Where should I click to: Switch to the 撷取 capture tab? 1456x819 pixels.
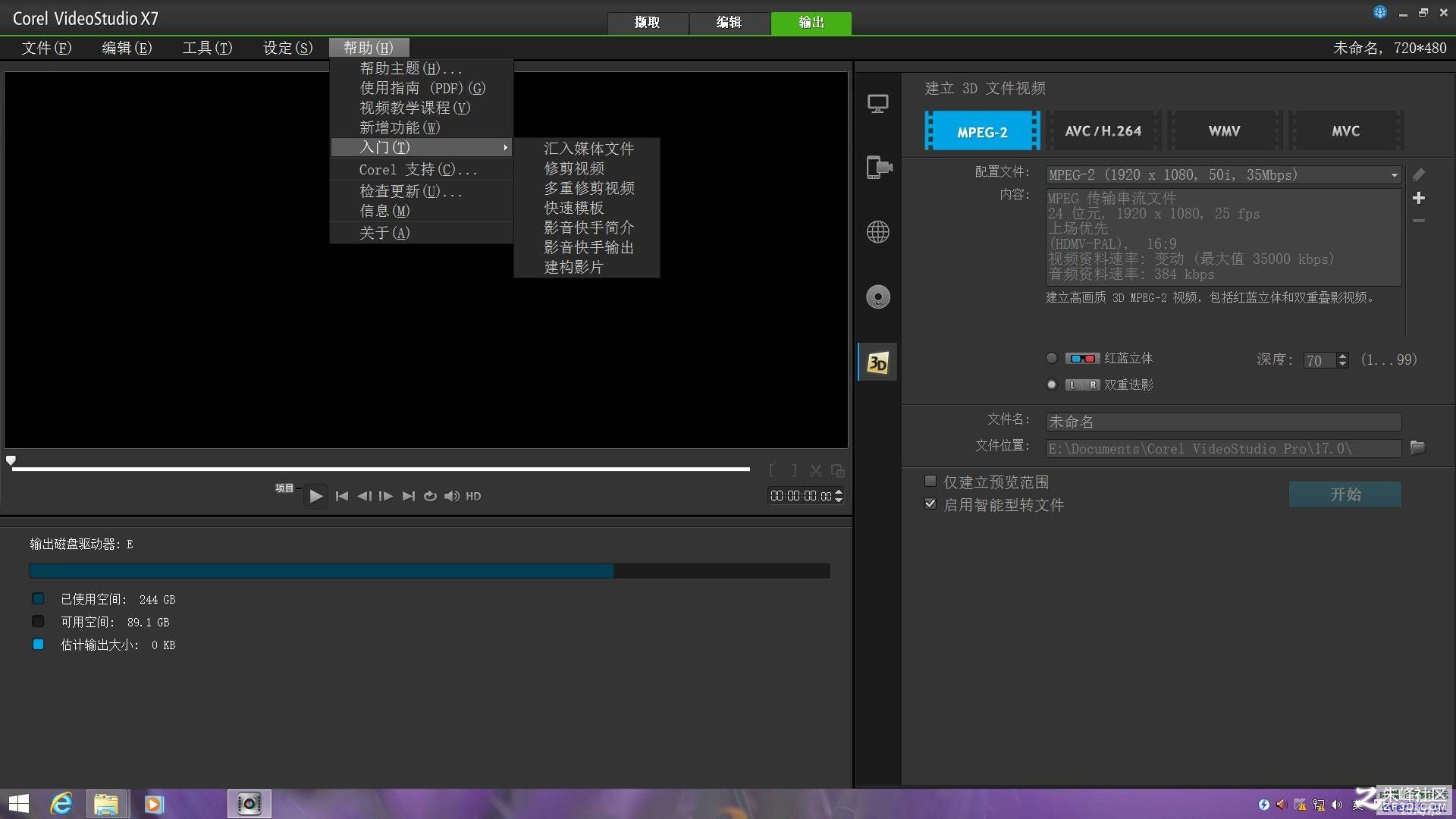coord(648,23)
